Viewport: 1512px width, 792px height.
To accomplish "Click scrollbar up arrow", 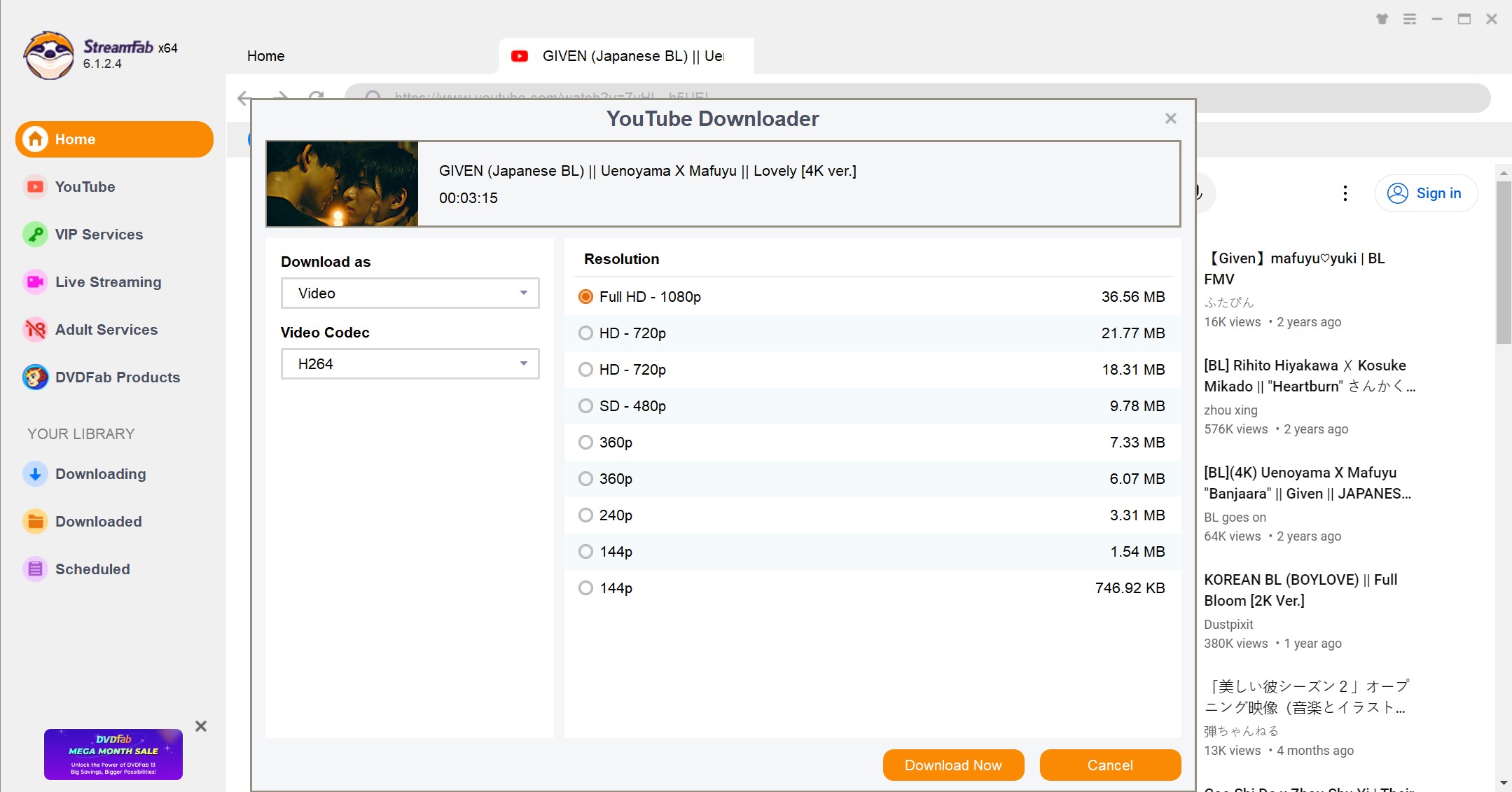I will [1504, 172].
